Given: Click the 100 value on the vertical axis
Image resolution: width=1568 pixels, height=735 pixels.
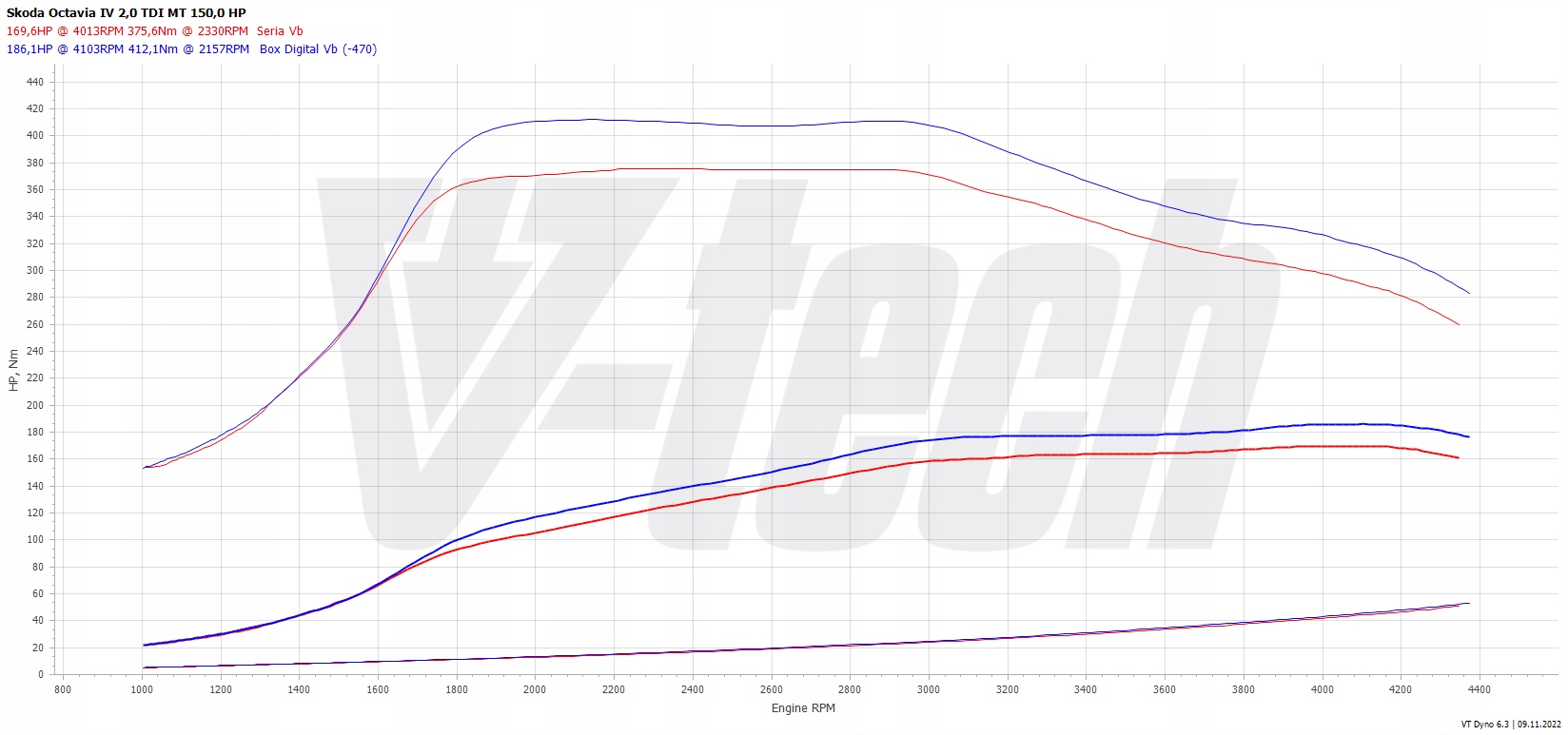Looking at the screenshot, I should (35, 539).
